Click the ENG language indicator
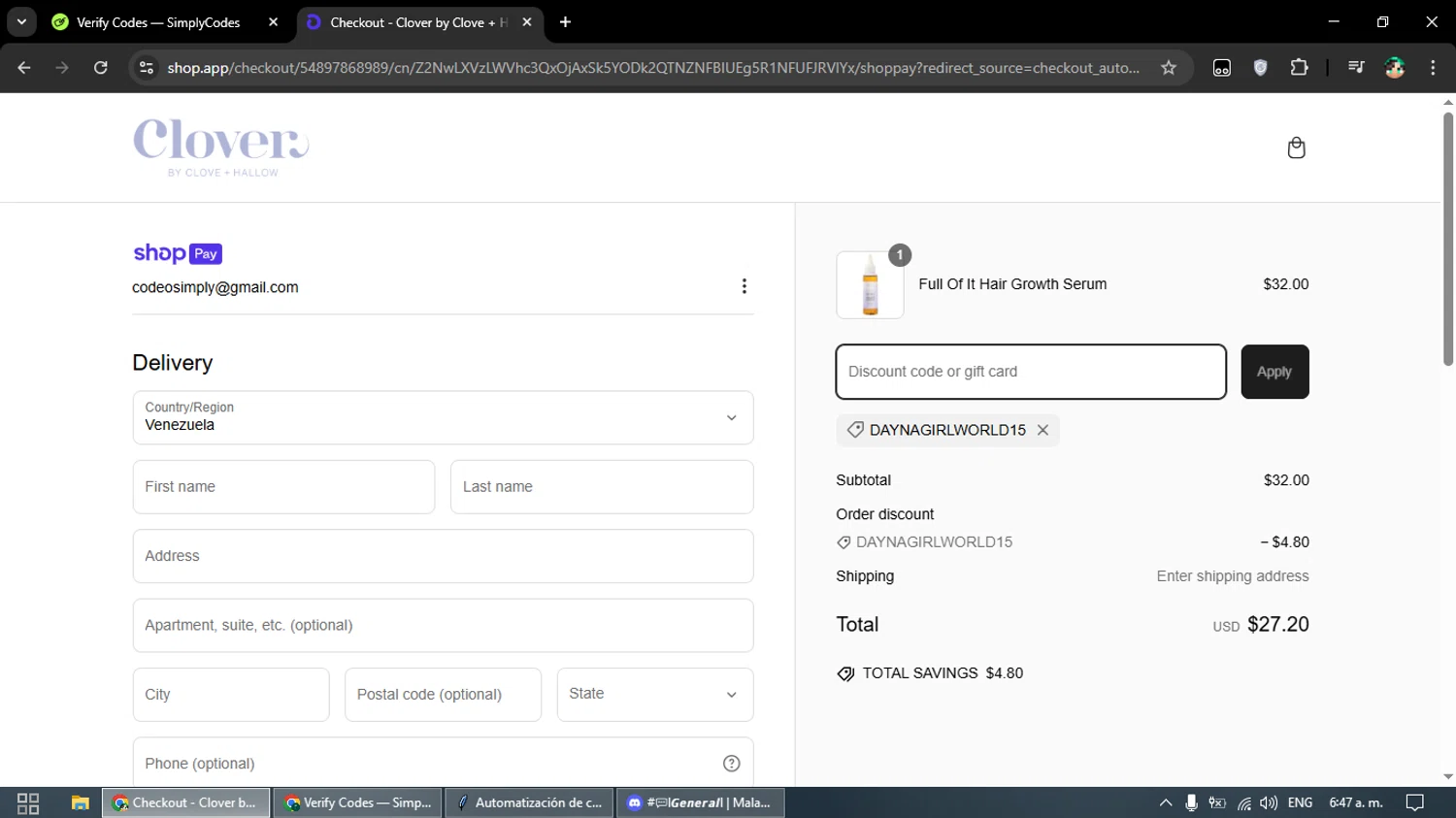 click(x=1300, y=802)
